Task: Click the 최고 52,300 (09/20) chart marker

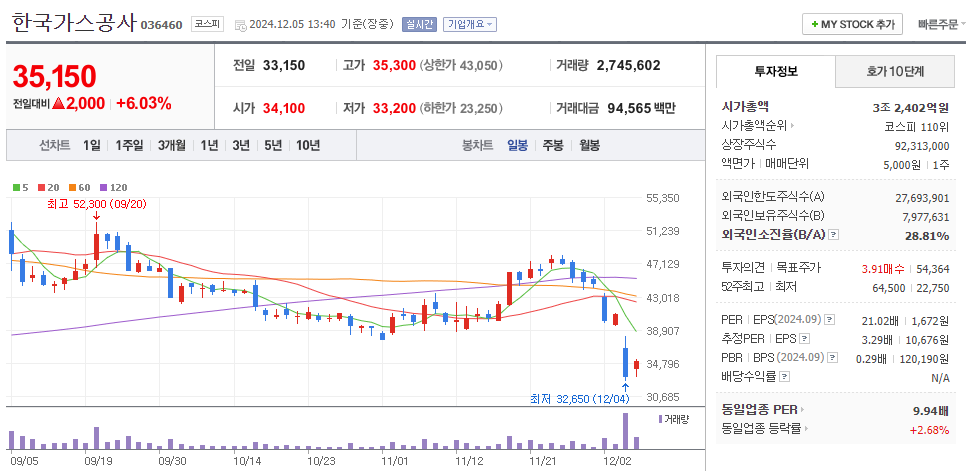Action: pyautogui.click(x=96, y=203)
